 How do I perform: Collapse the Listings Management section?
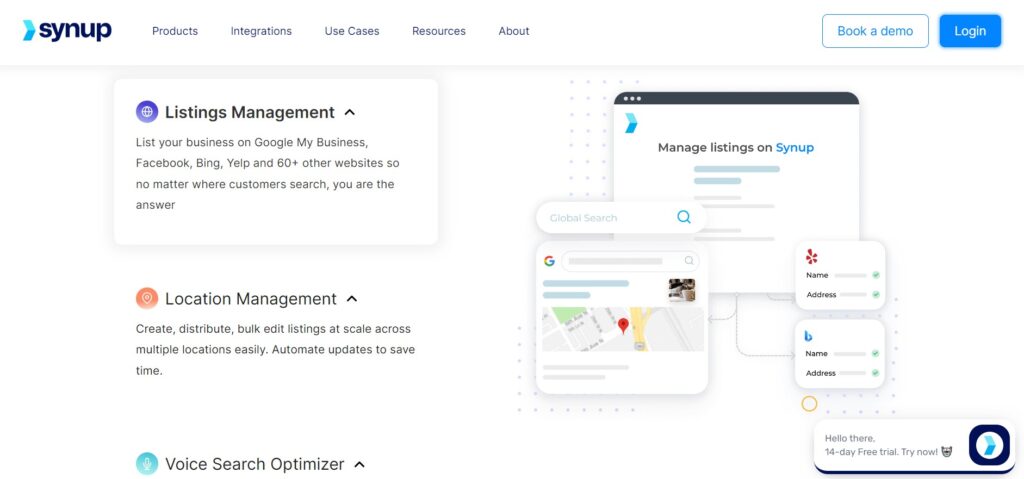coord(349,112)
